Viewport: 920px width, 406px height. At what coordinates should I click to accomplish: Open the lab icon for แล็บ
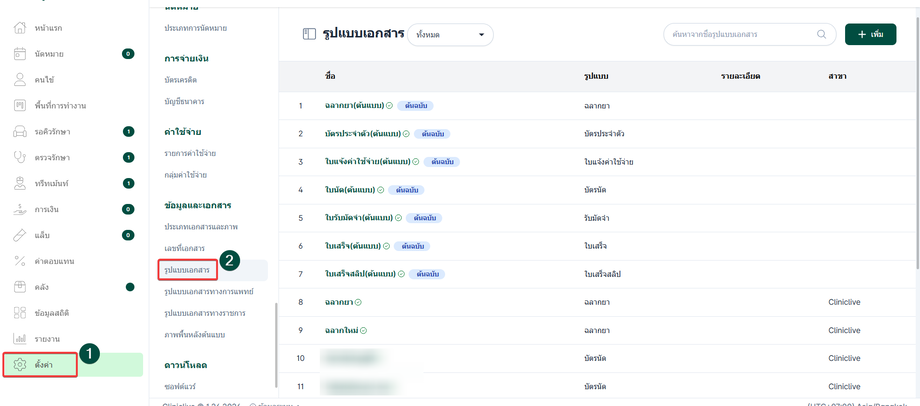20,235
